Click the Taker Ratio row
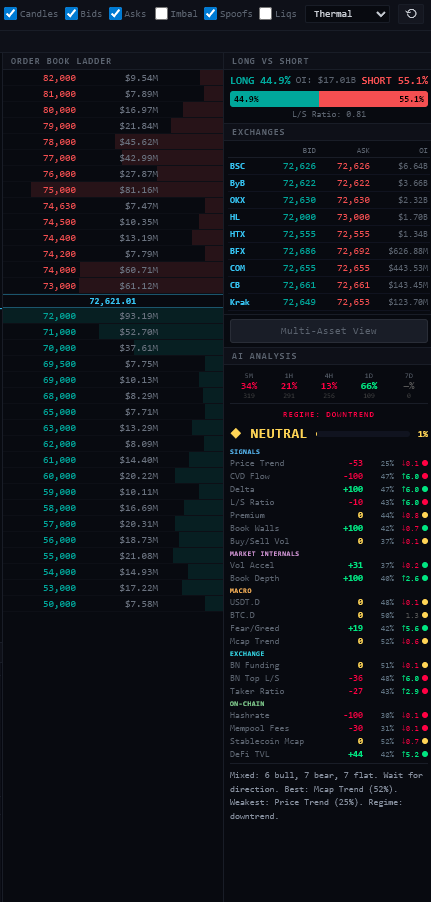 point(329,691)
